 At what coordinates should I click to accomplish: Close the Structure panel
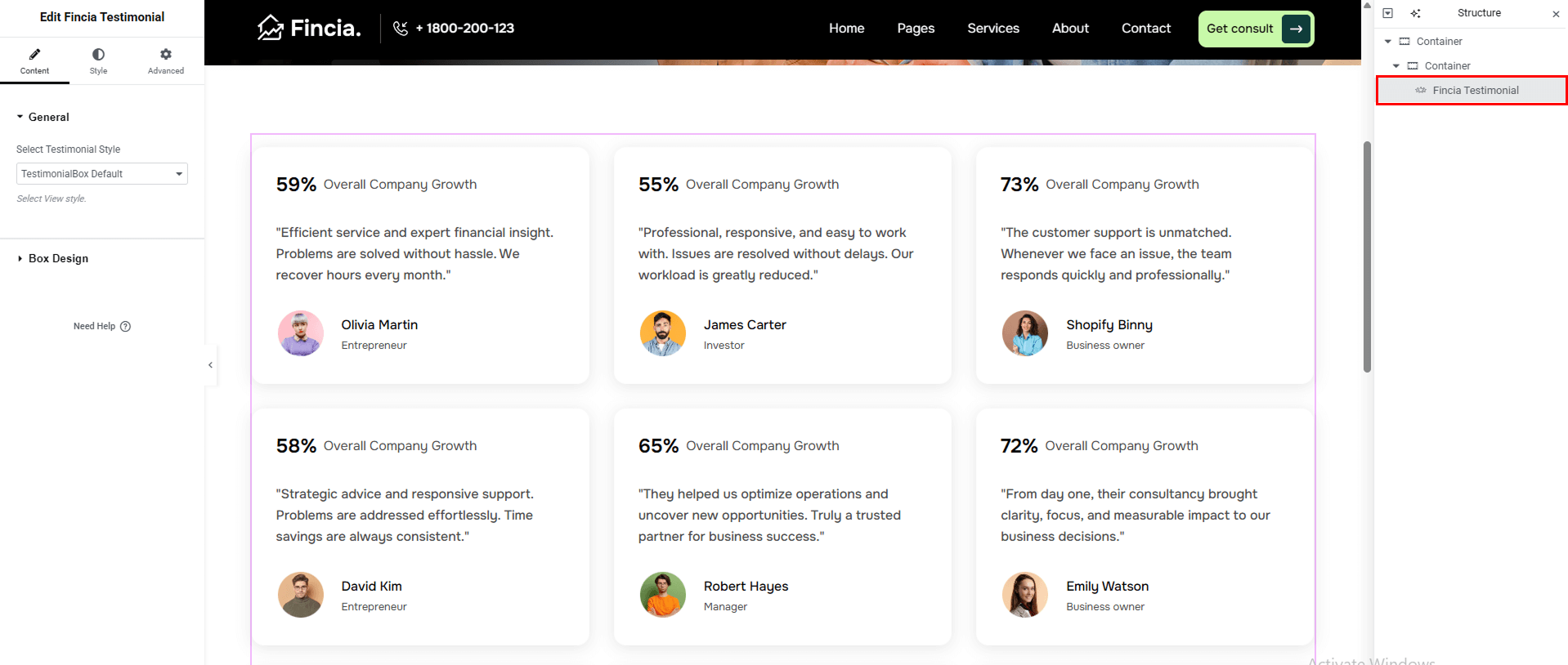(1555, 14)
